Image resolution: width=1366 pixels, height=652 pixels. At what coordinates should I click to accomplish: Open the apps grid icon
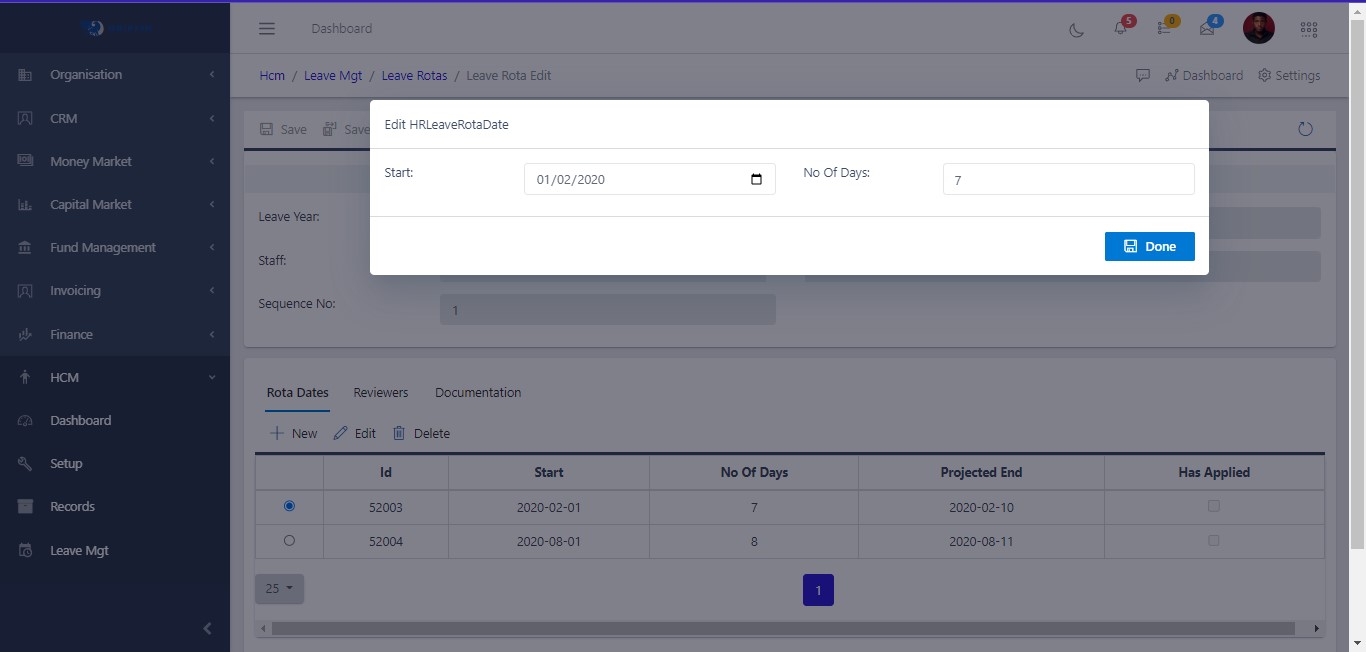(x=1308, y=29)
